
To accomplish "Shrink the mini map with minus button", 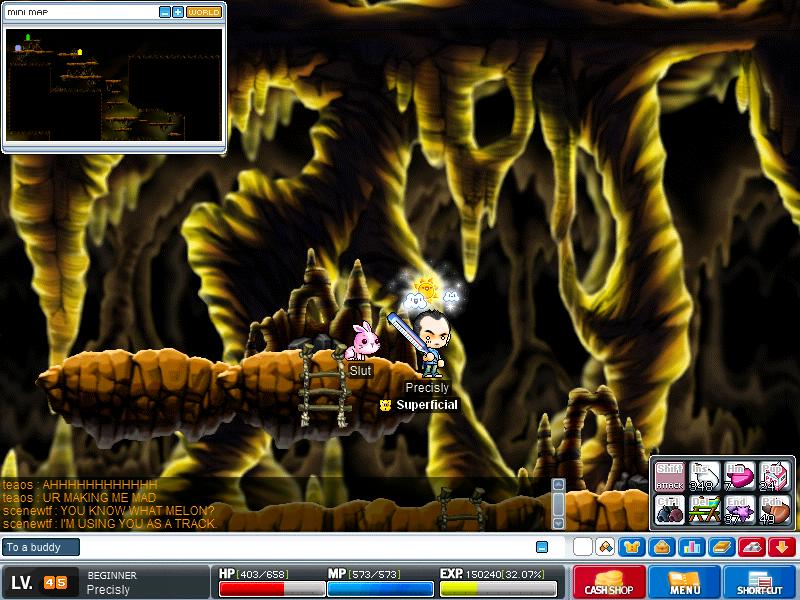I will (x=164, y=12).
